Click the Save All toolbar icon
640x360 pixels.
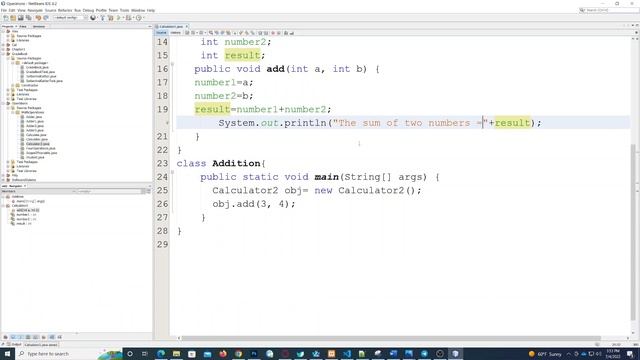29,18
